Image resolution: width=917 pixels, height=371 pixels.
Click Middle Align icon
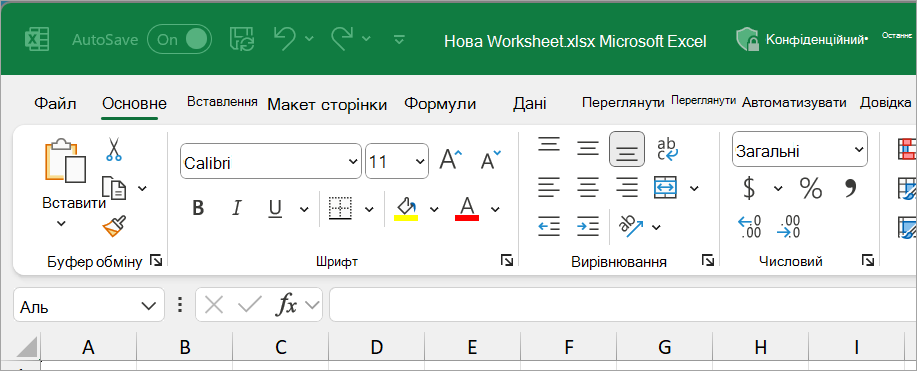(588, 148)
